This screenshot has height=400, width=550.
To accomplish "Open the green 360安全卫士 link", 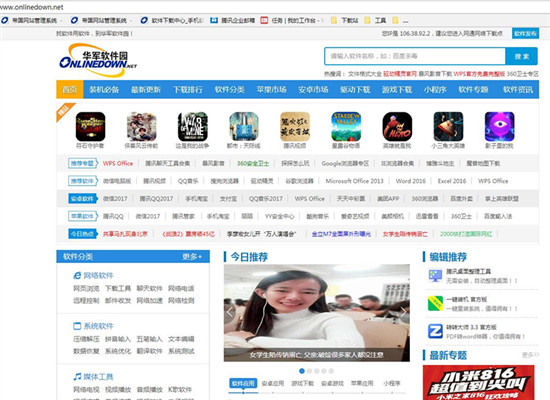I will 253,164.
